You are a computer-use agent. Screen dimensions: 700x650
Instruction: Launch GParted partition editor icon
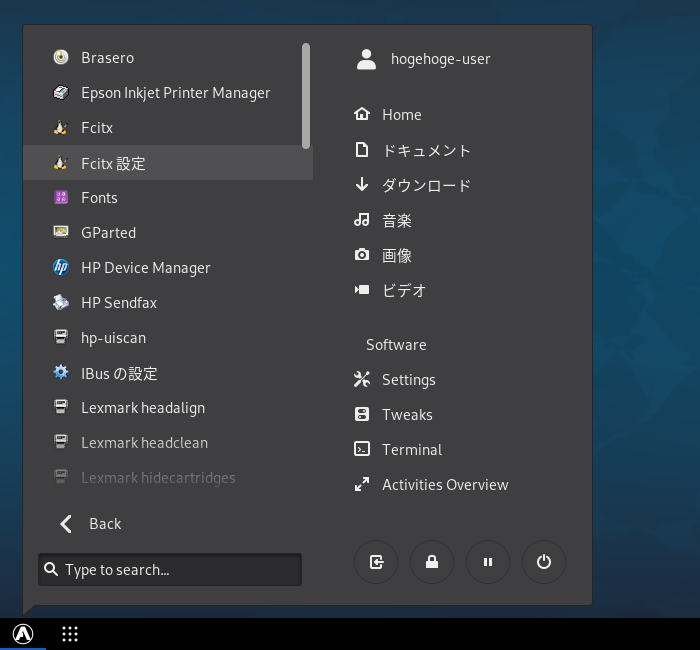(61, 232)
